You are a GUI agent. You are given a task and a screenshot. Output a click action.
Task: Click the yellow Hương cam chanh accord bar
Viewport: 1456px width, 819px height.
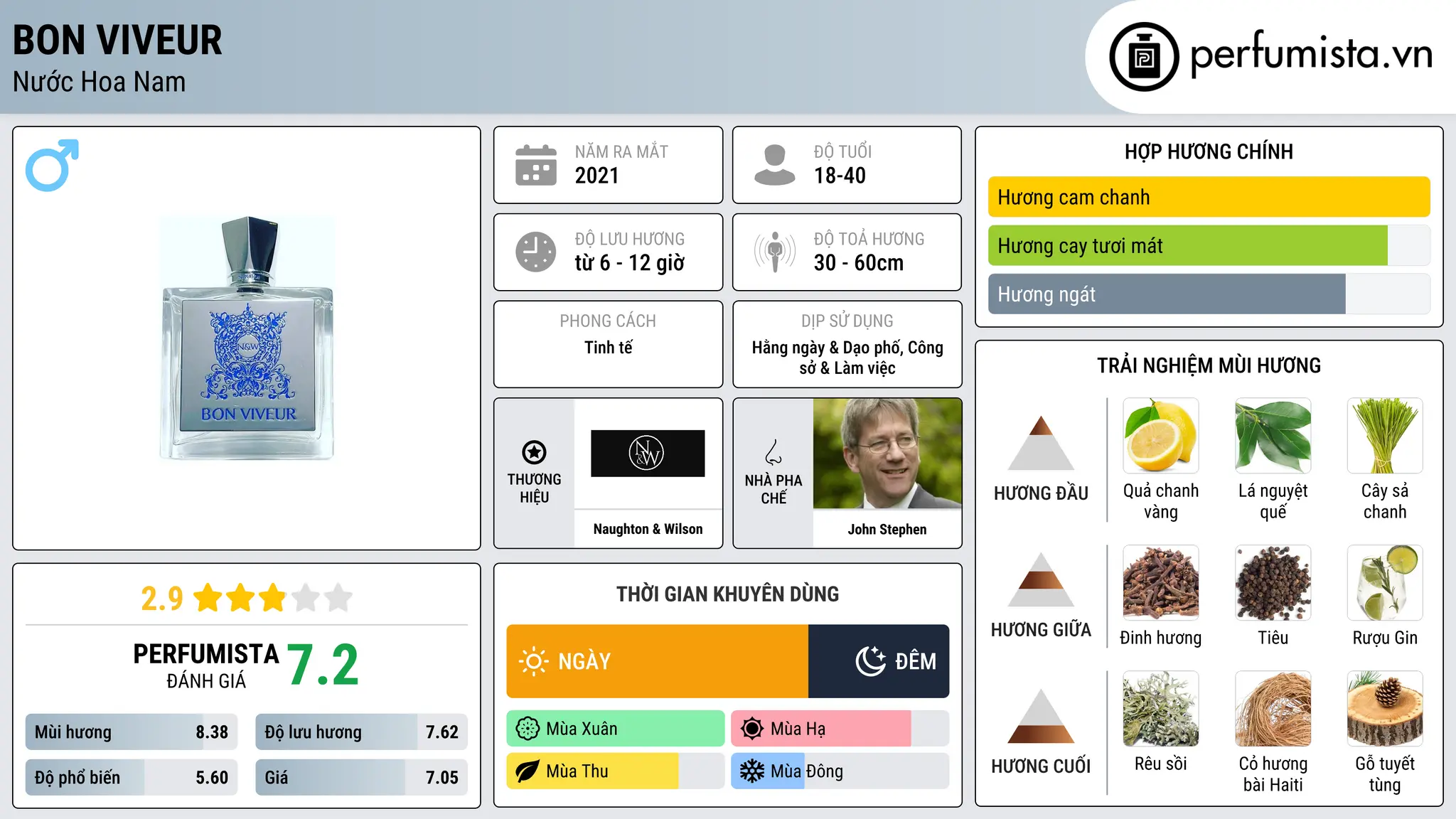coord(1209,197)
